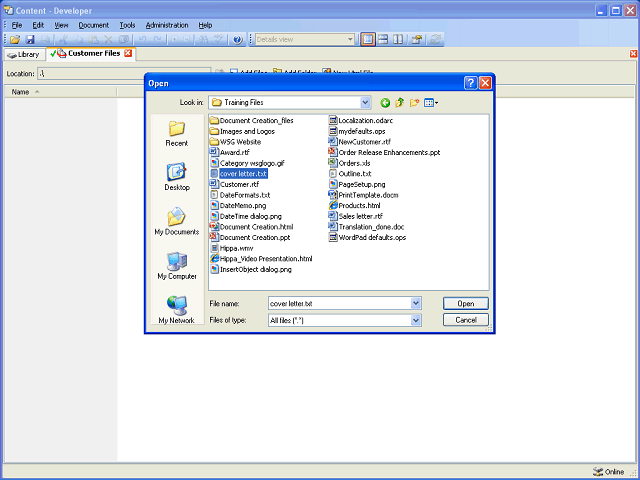
Task: Open the View Menu icon in the dialog
Action: [x=431, y=103]
